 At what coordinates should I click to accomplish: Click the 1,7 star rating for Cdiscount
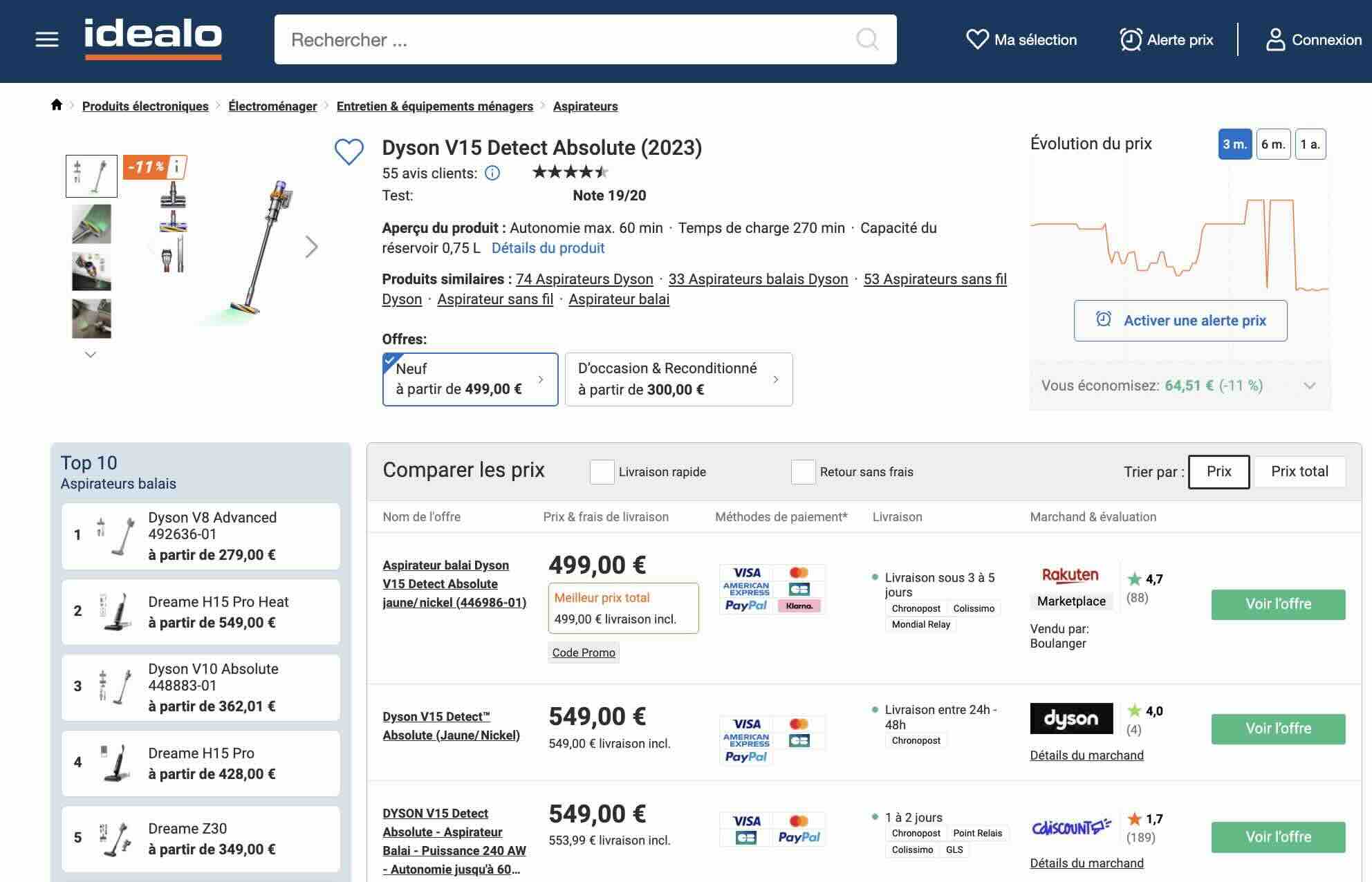click(x=1145, y=819)
